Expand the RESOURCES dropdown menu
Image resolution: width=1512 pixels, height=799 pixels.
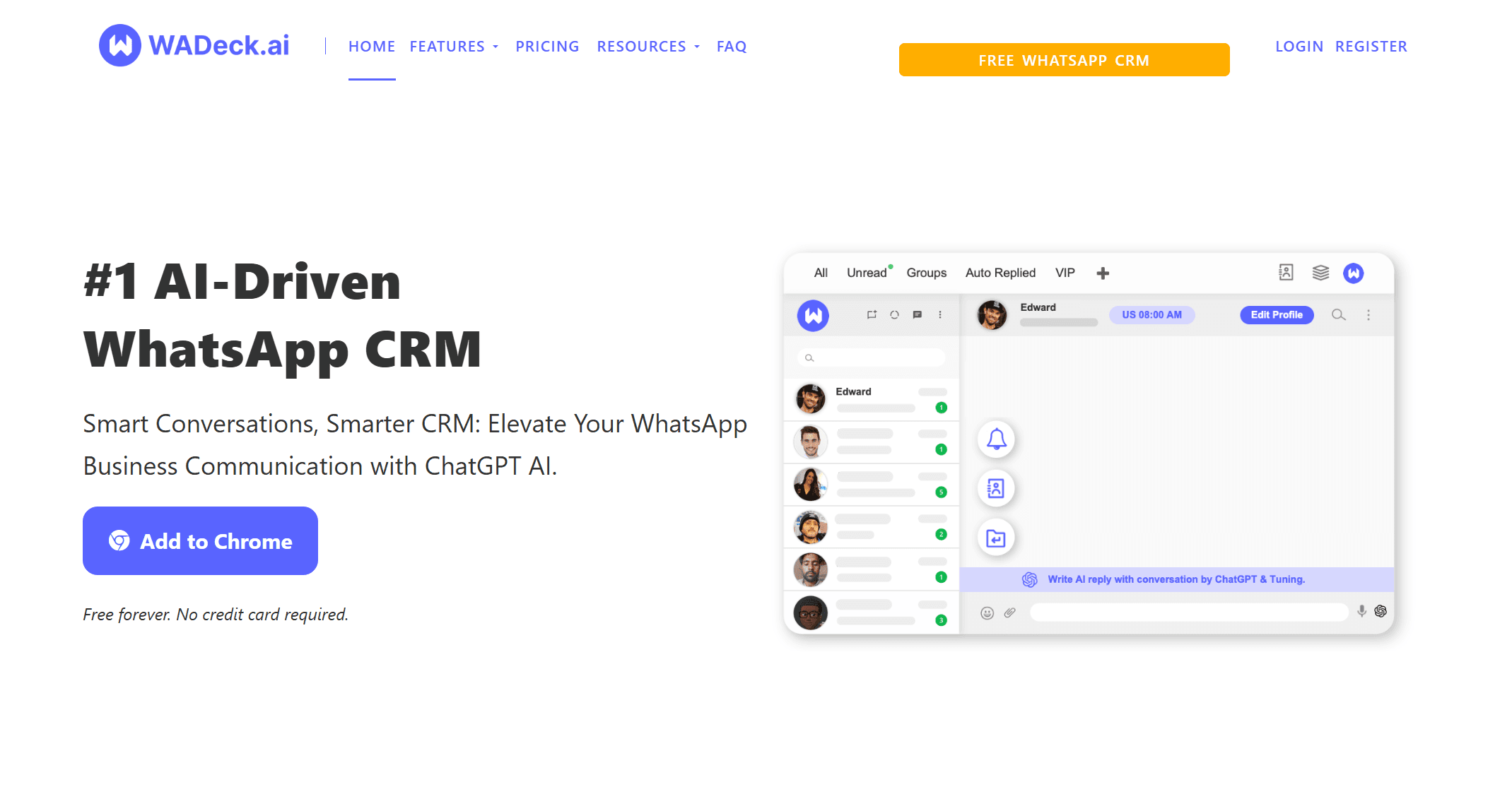click(647, 47)
